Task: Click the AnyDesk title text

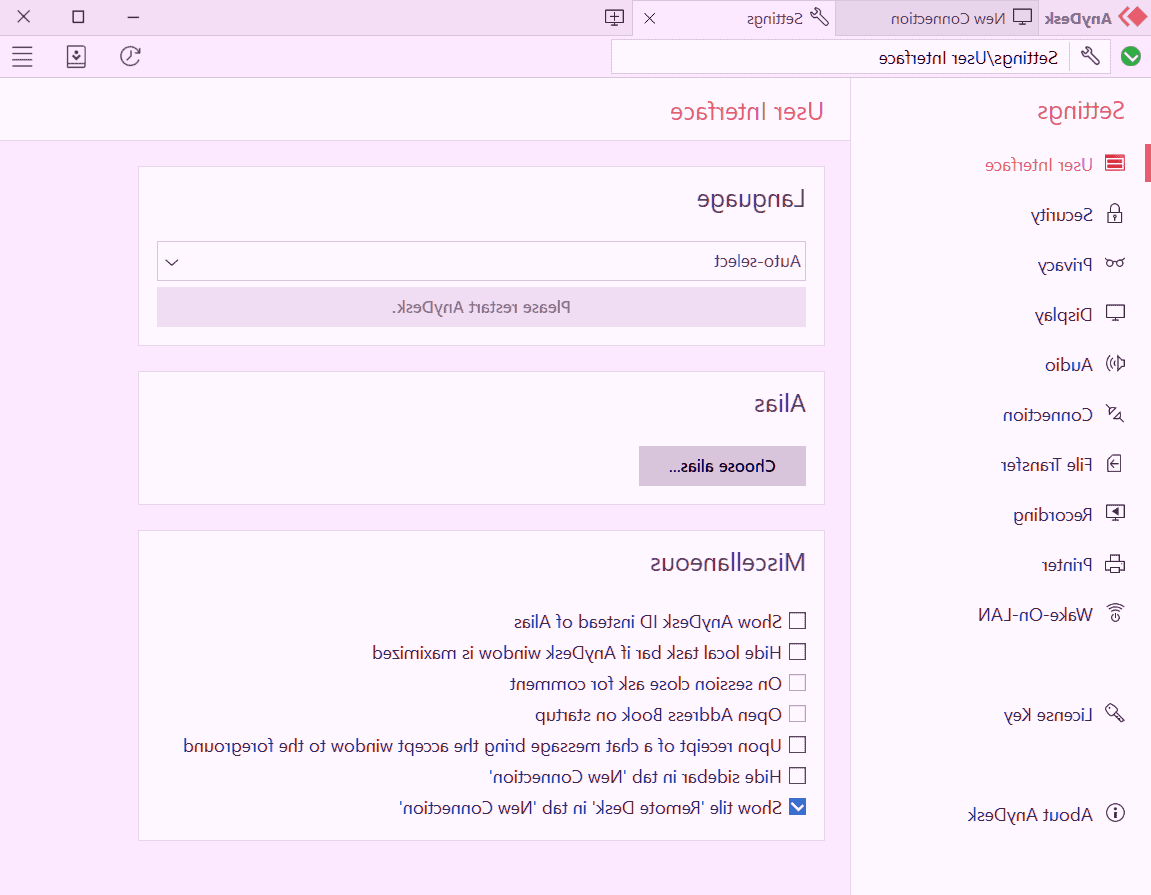Action: pyautogui.click(x=1078, y=19)
